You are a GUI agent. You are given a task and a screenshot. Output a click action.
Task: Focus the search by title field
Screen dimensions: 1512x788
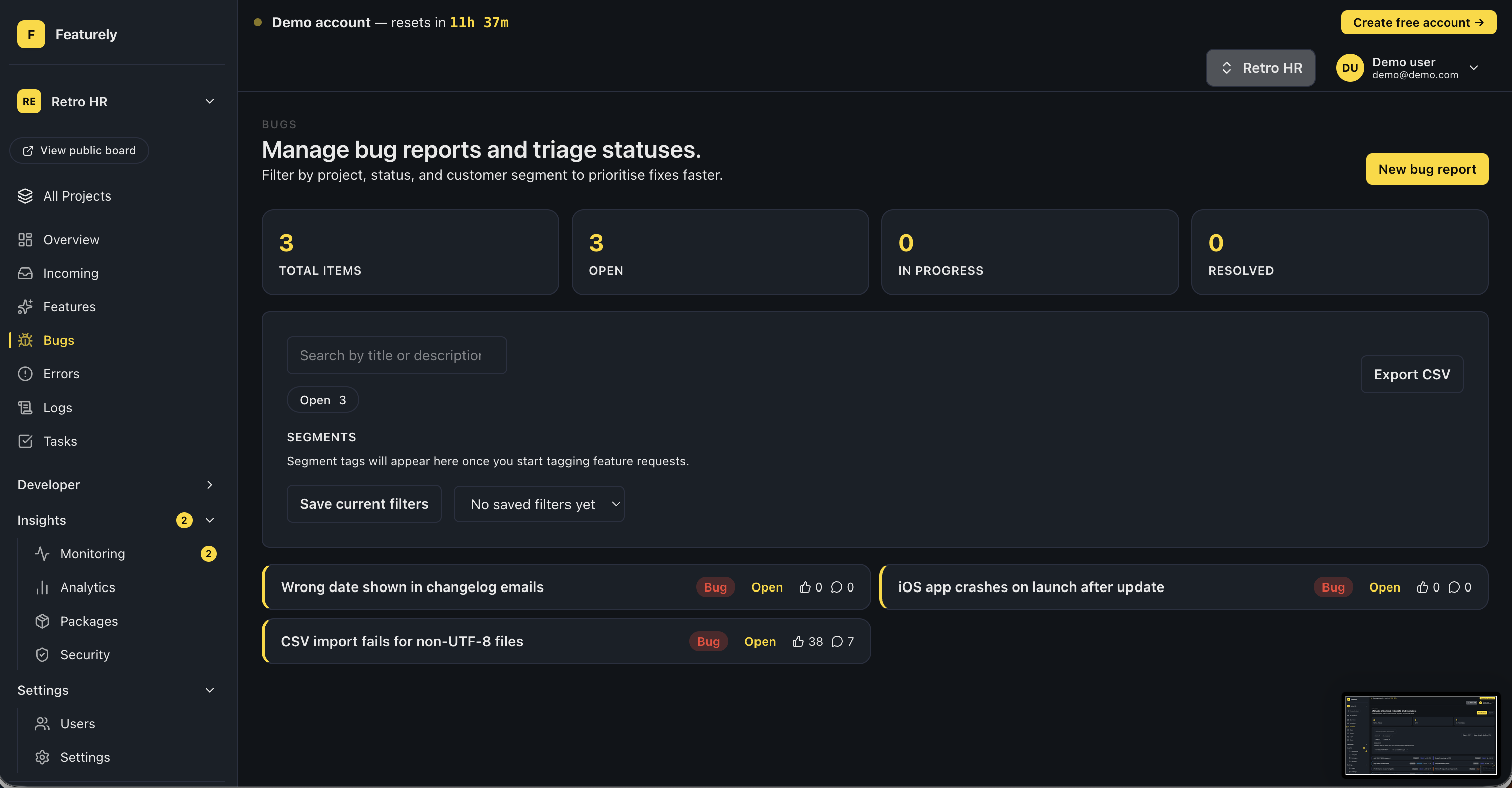(396, 355)
